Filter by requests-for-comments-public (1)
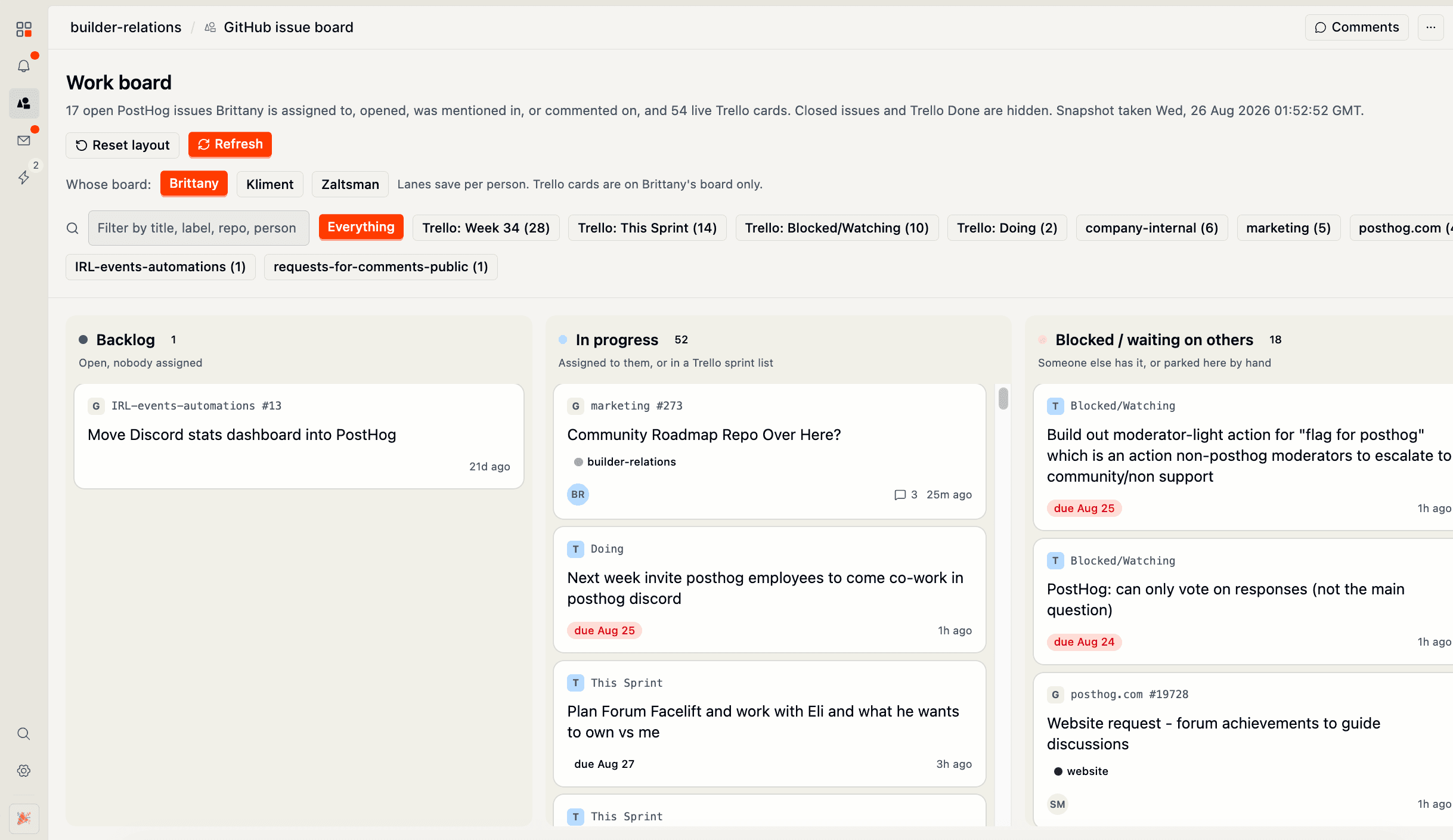 coord(381,266)
